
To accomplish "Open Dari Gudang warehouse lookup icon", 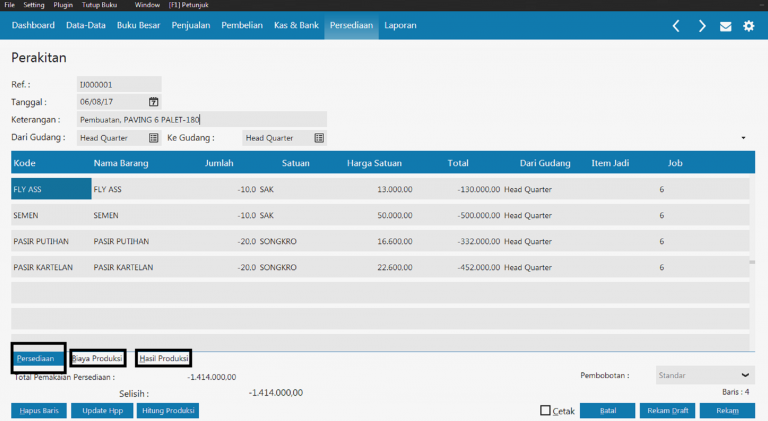I will (154, 138).
